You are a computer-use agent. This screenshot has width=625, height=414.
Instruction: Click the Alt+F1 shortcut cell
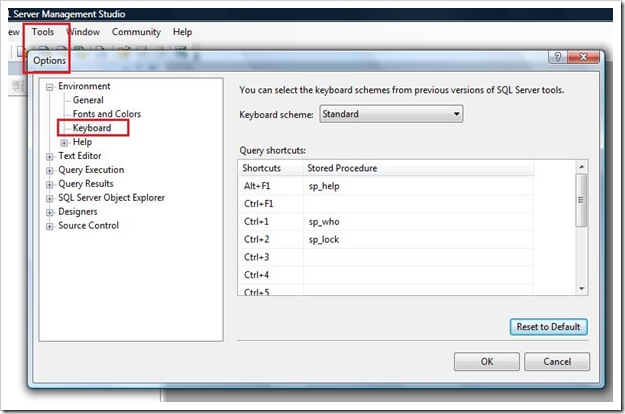pyautogui.click(x=271, y=186)
